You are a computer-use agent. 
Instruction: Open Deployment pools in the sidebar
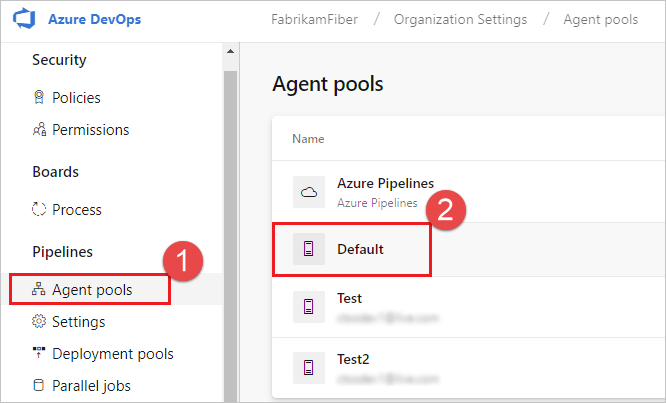[x=112, y=354]
